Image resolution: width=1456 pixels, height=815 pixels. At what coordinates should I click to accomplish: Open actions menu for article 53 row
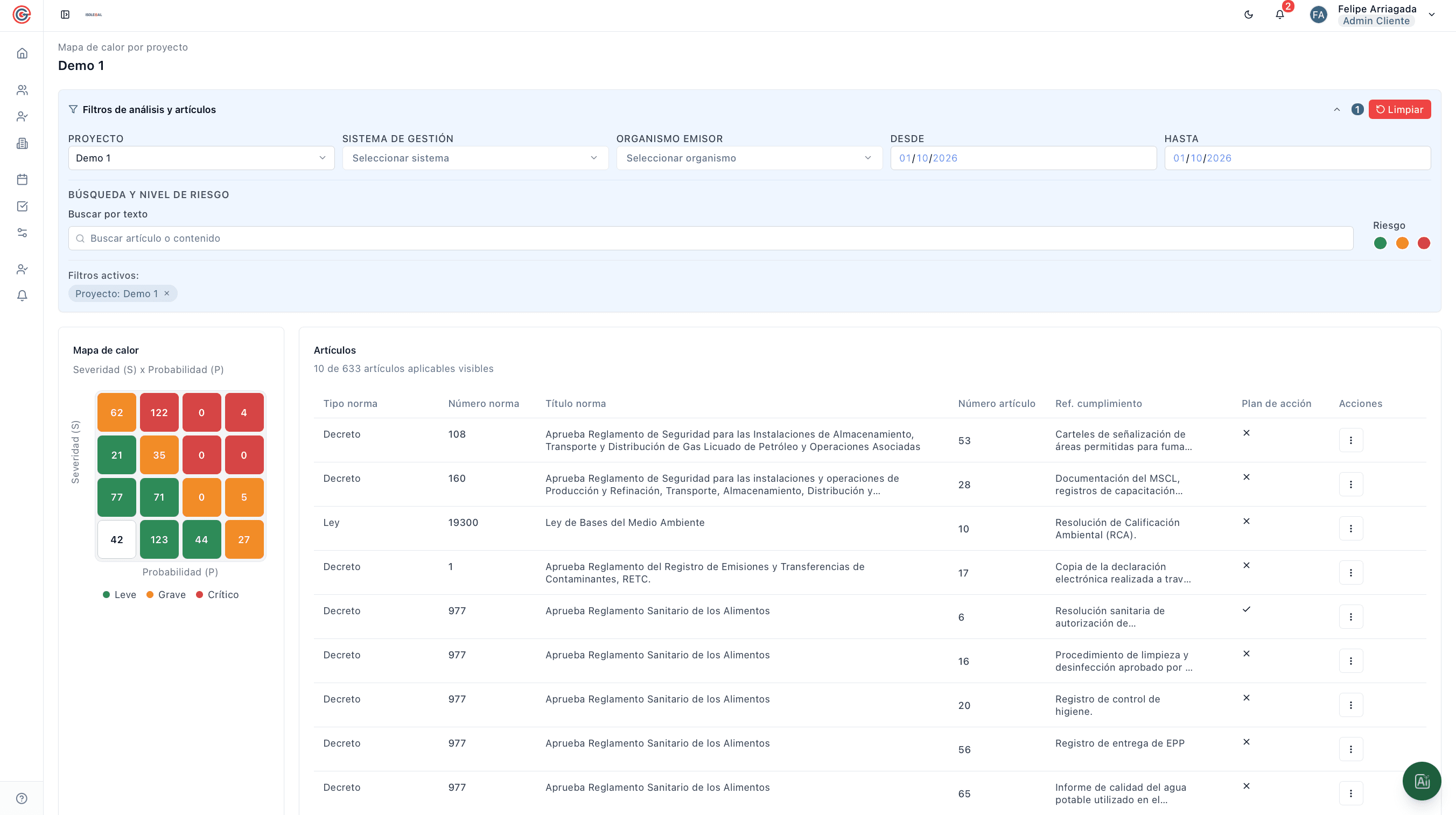(x=1351, y=440)
